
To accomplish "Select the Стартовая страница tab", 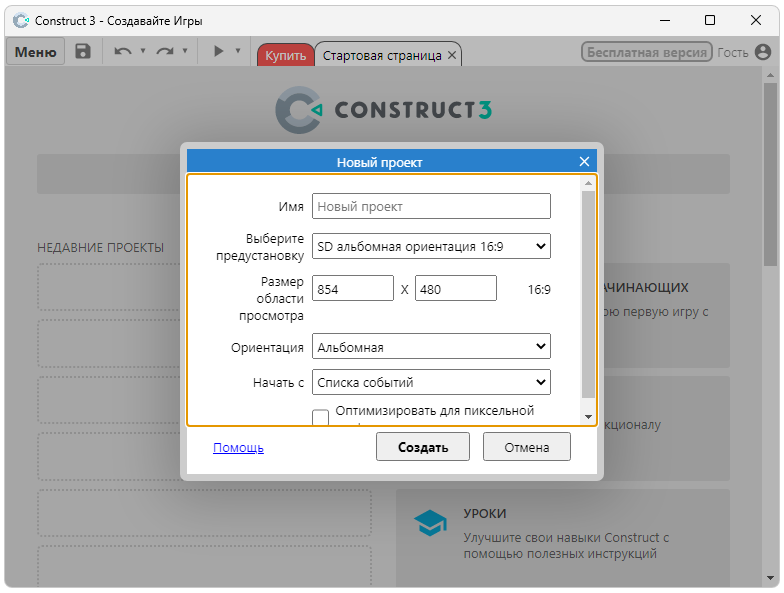I will click(382, 55).
